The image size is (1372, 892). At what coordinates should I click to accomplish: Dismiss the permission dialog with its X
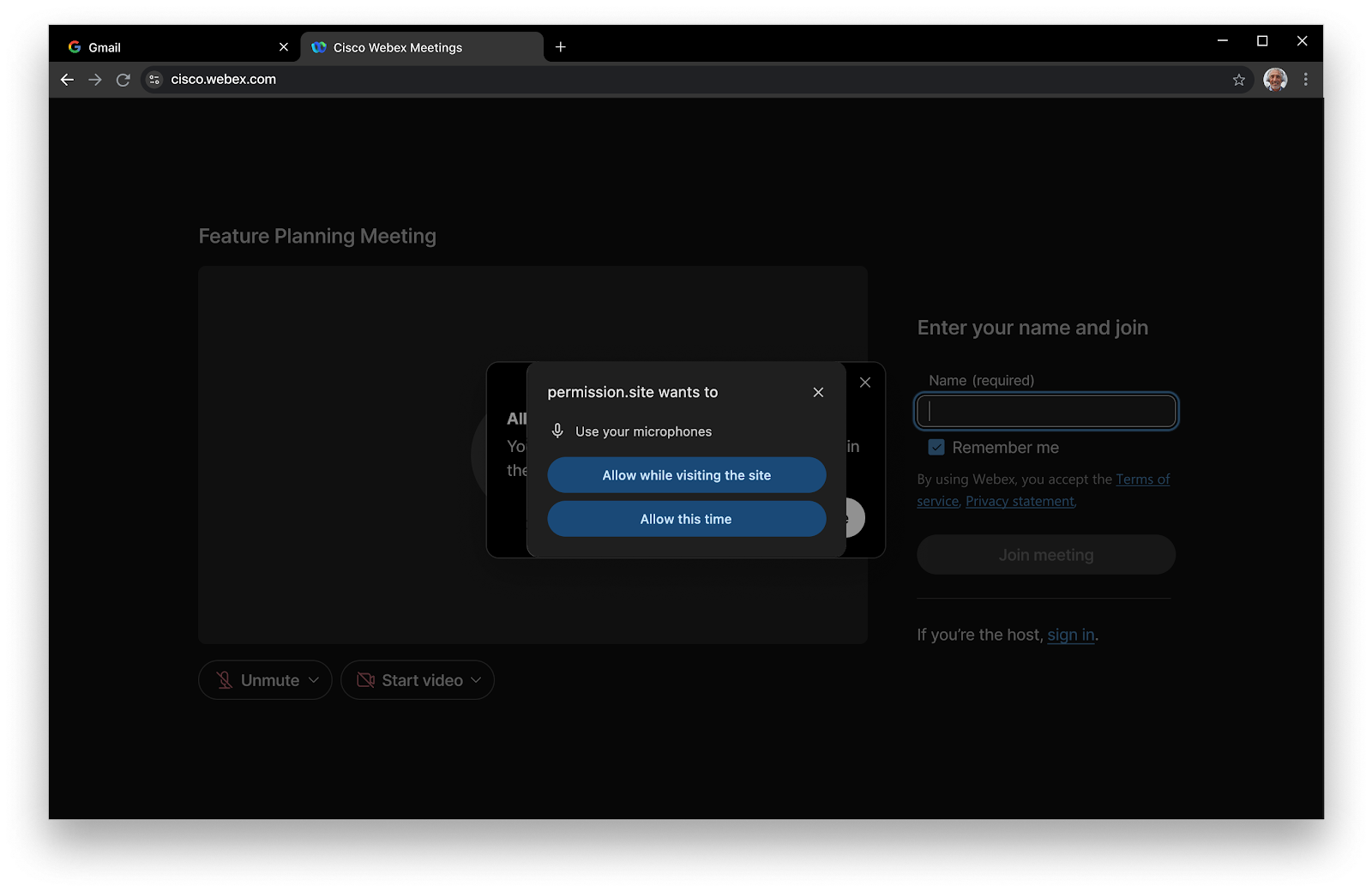tap(818, 392)
